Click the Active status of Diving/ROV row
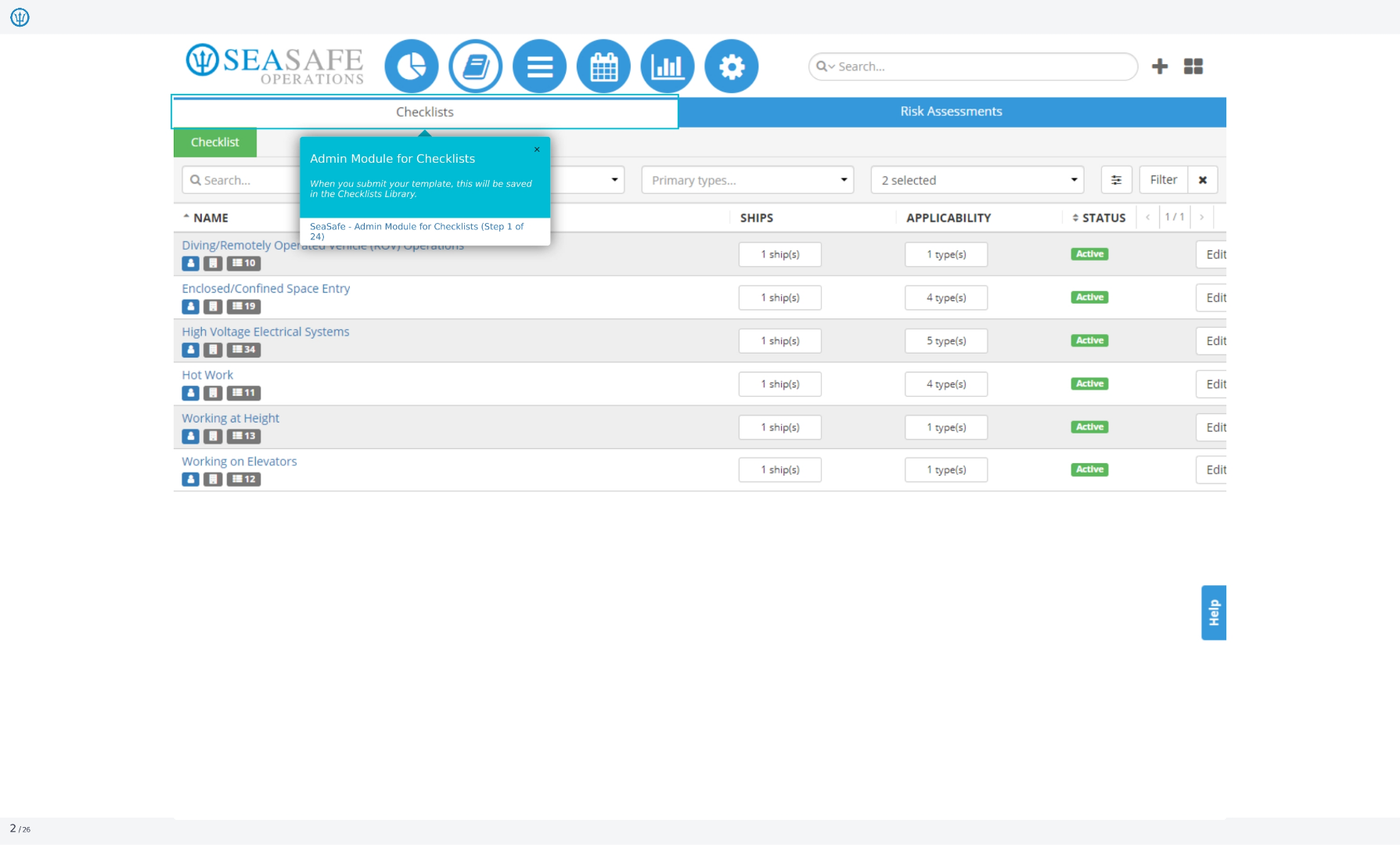This screenshot has width=1400, height=845. pos(1089,254)
